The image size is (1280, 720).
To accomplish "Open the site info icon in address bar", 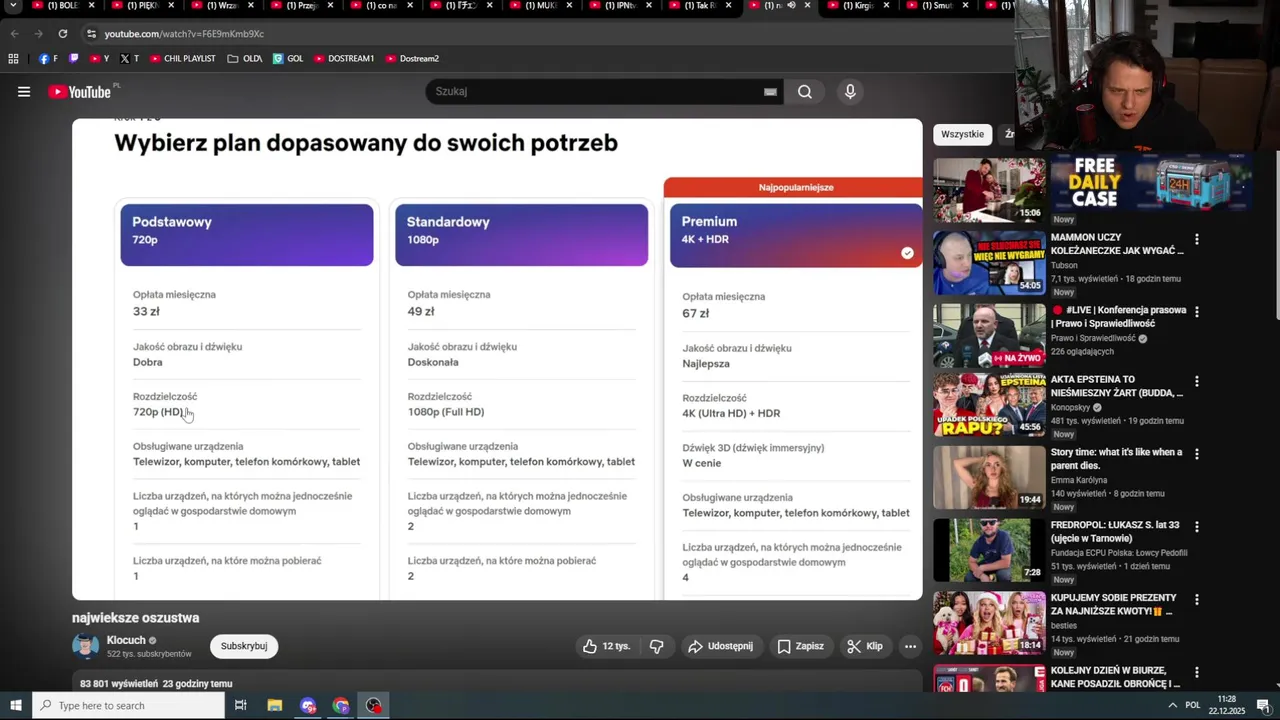I will tap(91, 34).
